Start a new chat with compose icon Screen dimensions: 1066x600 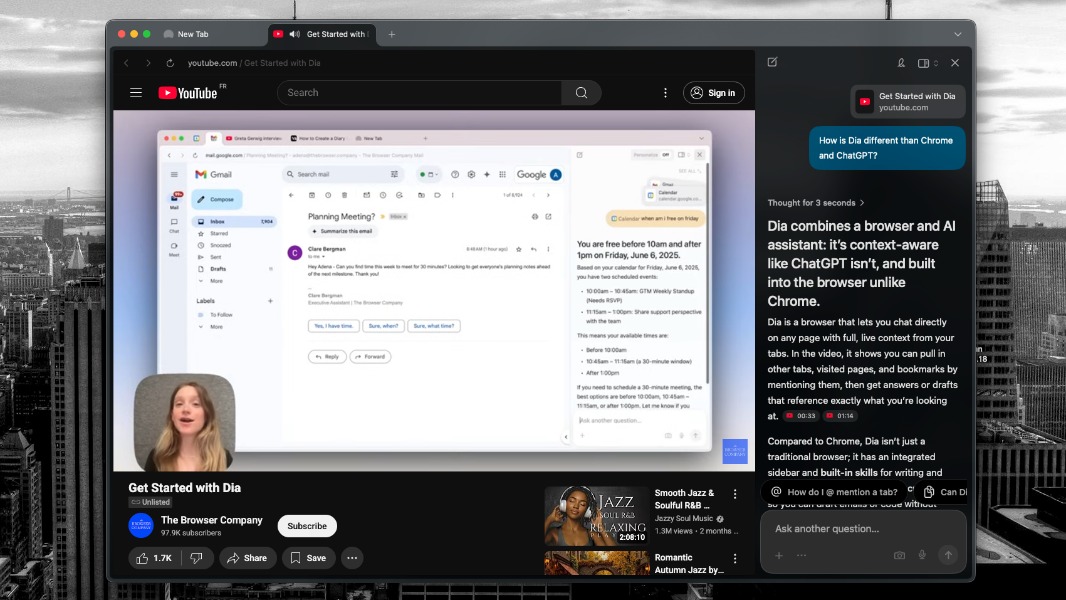coord(772,62)
